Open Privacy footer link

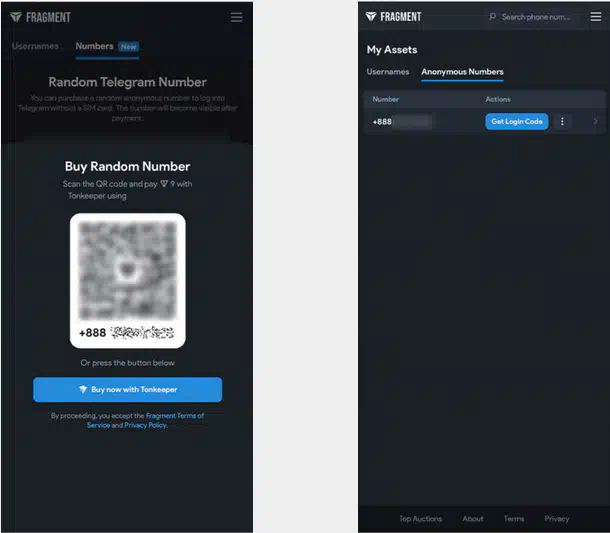[557, 519]
